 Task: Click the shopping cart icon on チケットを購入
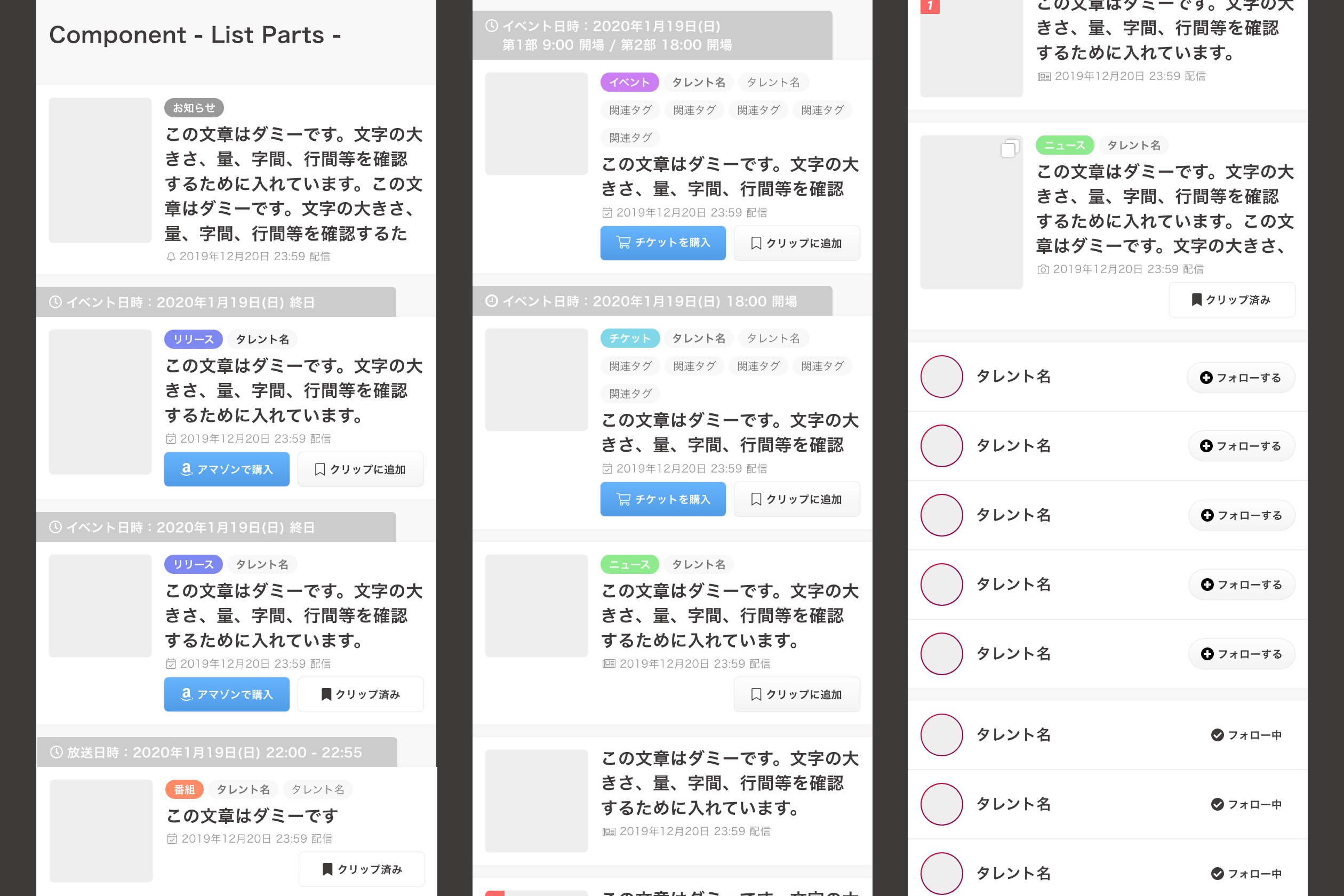(x=623, y=242)
